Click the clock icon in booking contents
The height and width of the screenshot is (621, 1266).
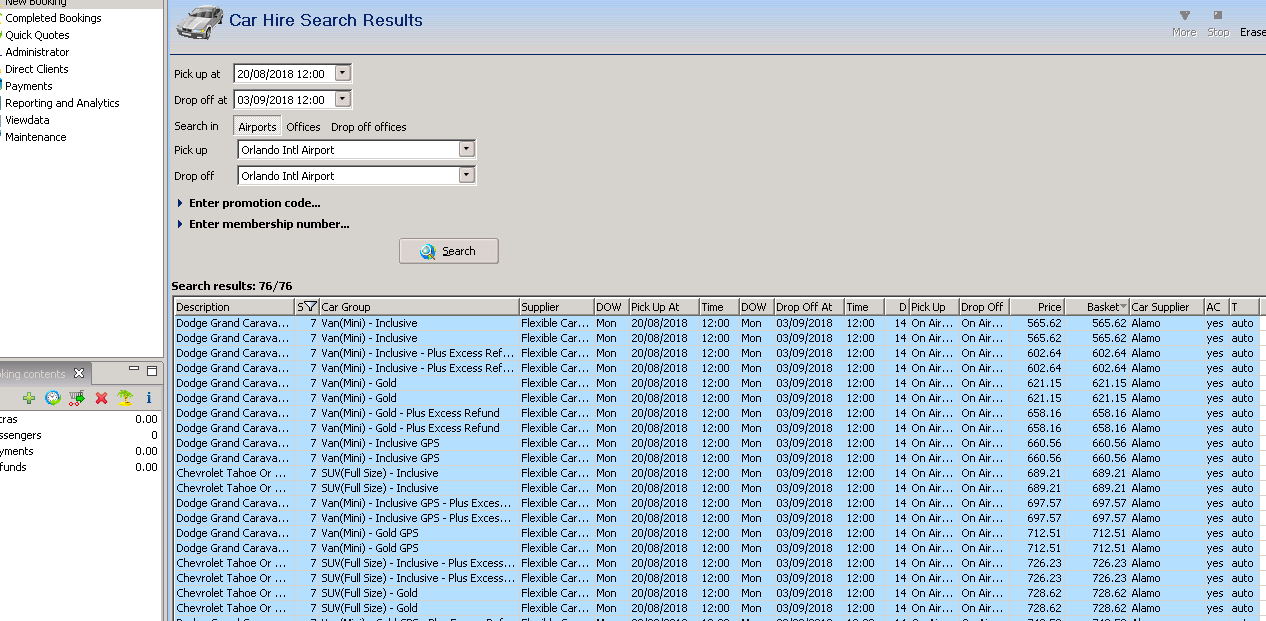coord(52,398)
